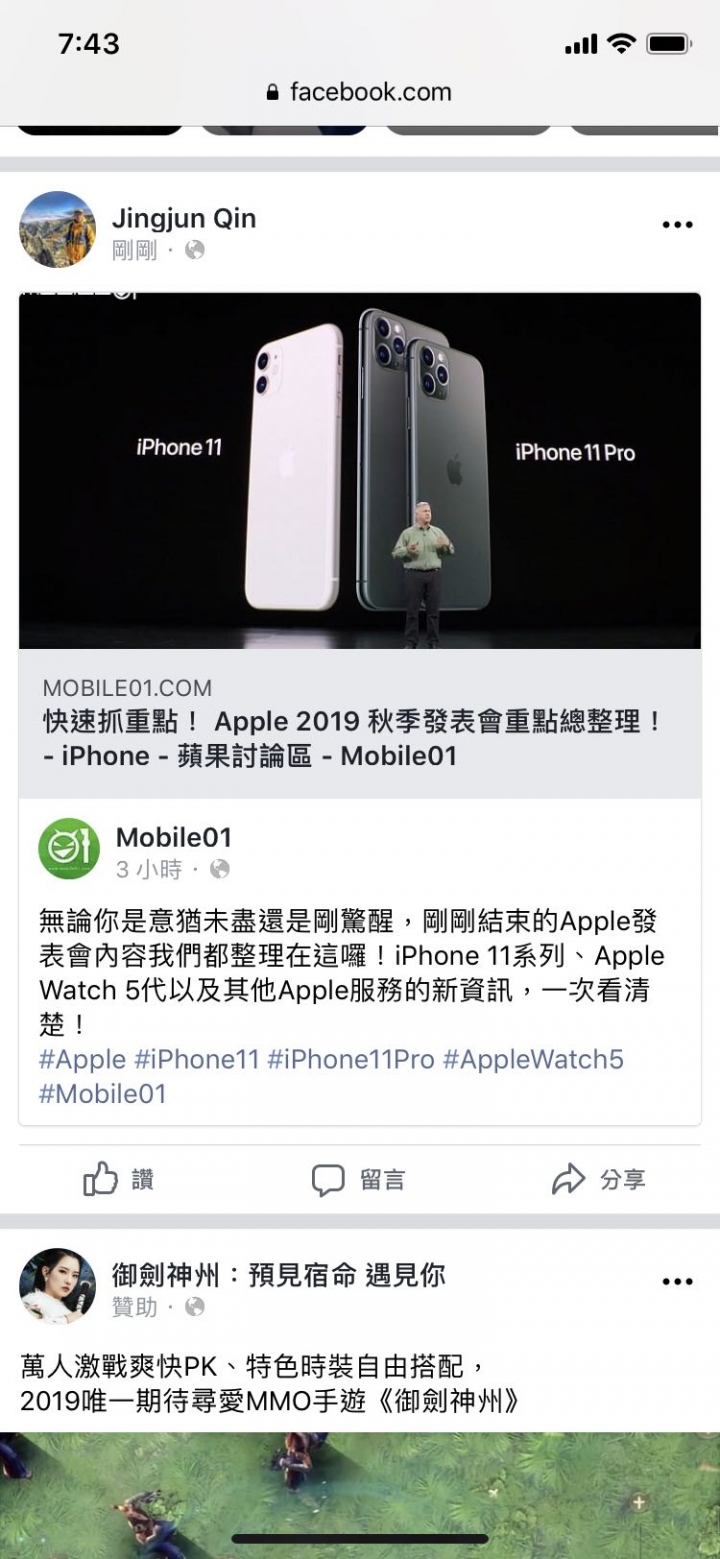Open Jingjun Qin's profile picture
The height and width of the screenshot is (1559, 720).
(58, 230)
